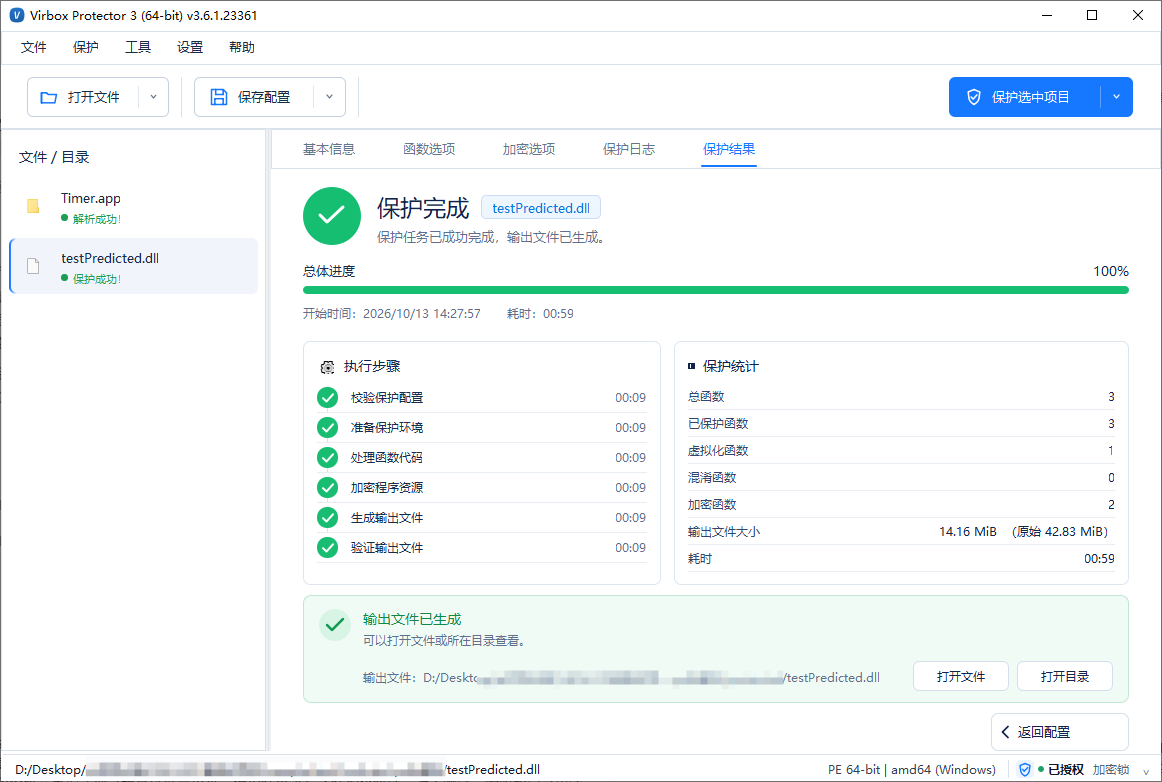The image size is (1162, 782).
Task: Click the testPredicted.dll filename tag
Action: pyautogui.click(x=541, y=208)
